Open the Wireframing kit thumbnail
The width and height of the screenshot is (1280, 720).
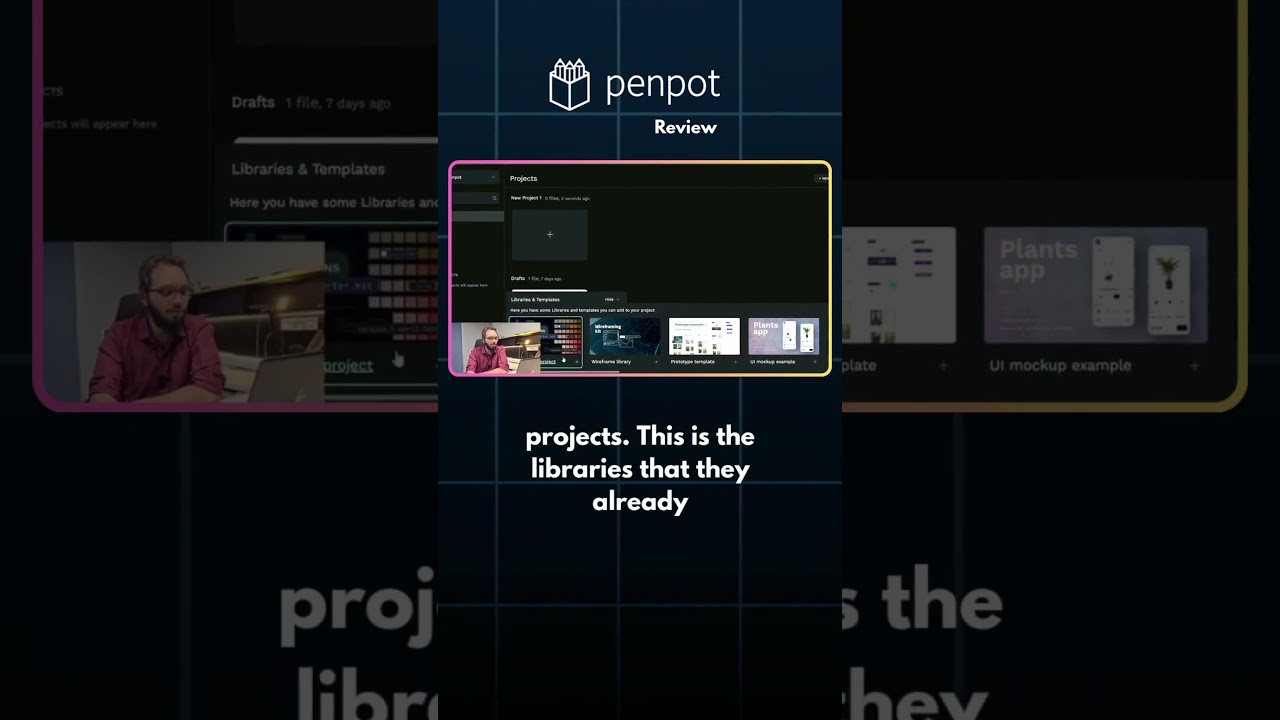[625, 337]
